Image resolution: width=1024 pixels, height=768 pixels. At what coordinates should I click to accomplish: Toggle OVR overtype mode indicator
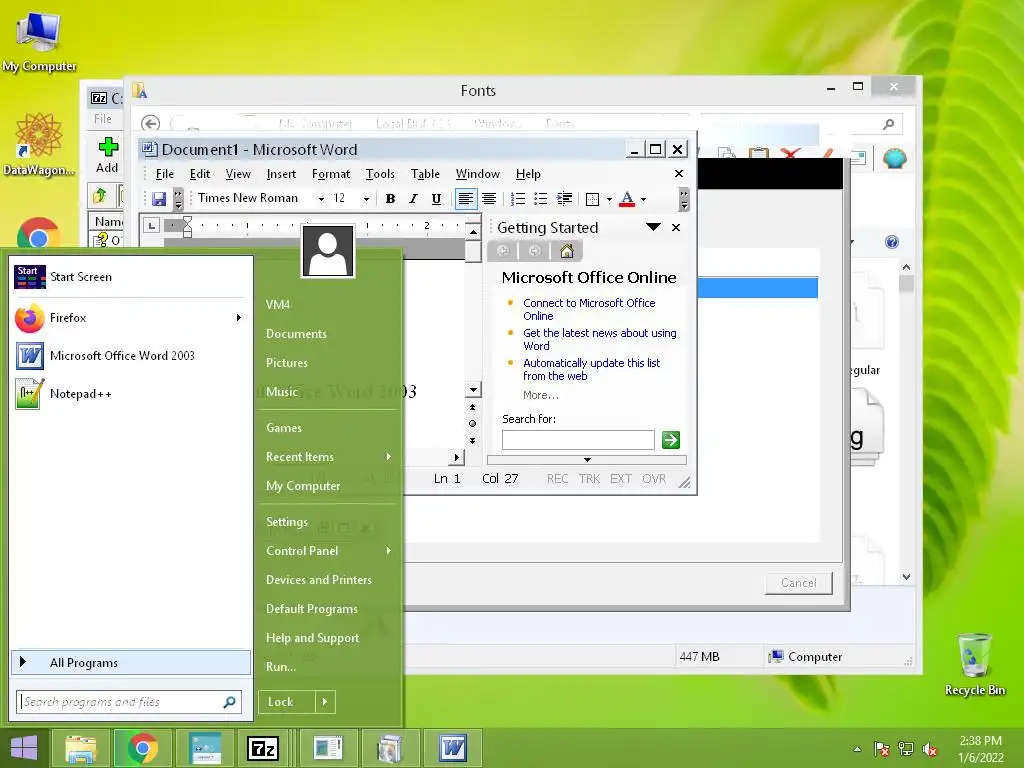[x=654, y=479]
